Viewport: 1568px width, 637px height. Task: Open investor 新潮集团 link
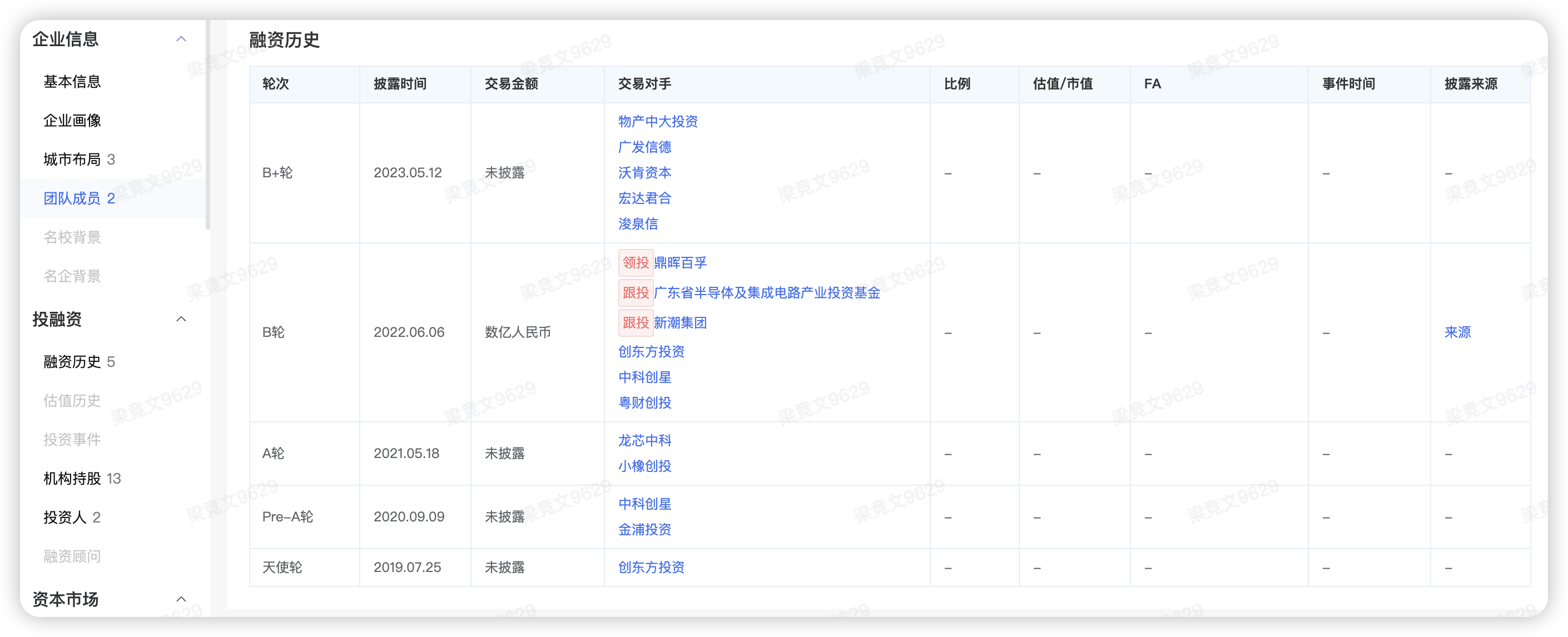[x=680, y=323]
